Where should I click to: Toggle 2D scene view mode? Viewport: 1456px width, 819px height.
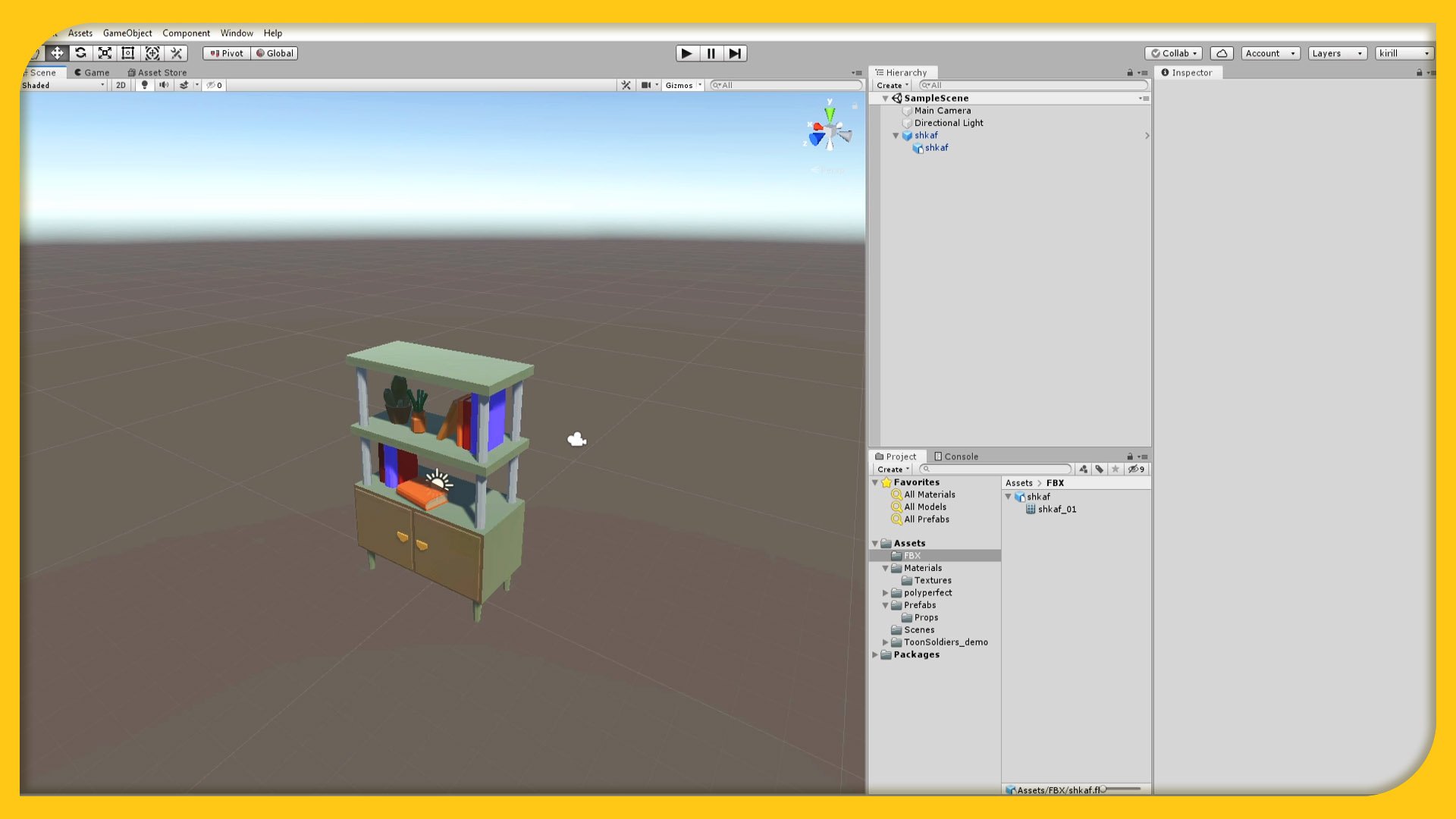[121, 85]
